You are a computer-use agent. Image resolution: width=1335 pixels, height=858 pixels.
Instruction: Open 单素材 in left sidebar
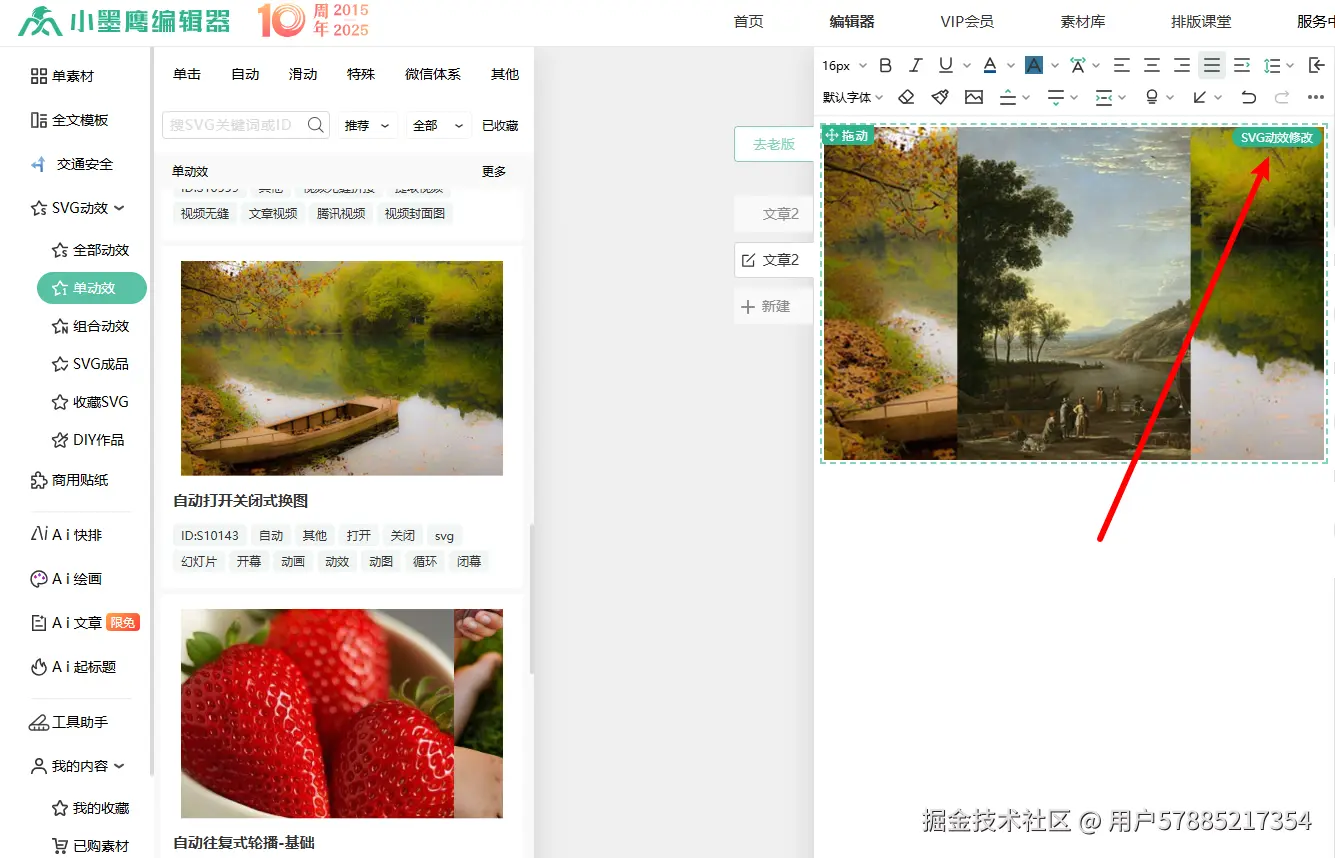(62, 76)
